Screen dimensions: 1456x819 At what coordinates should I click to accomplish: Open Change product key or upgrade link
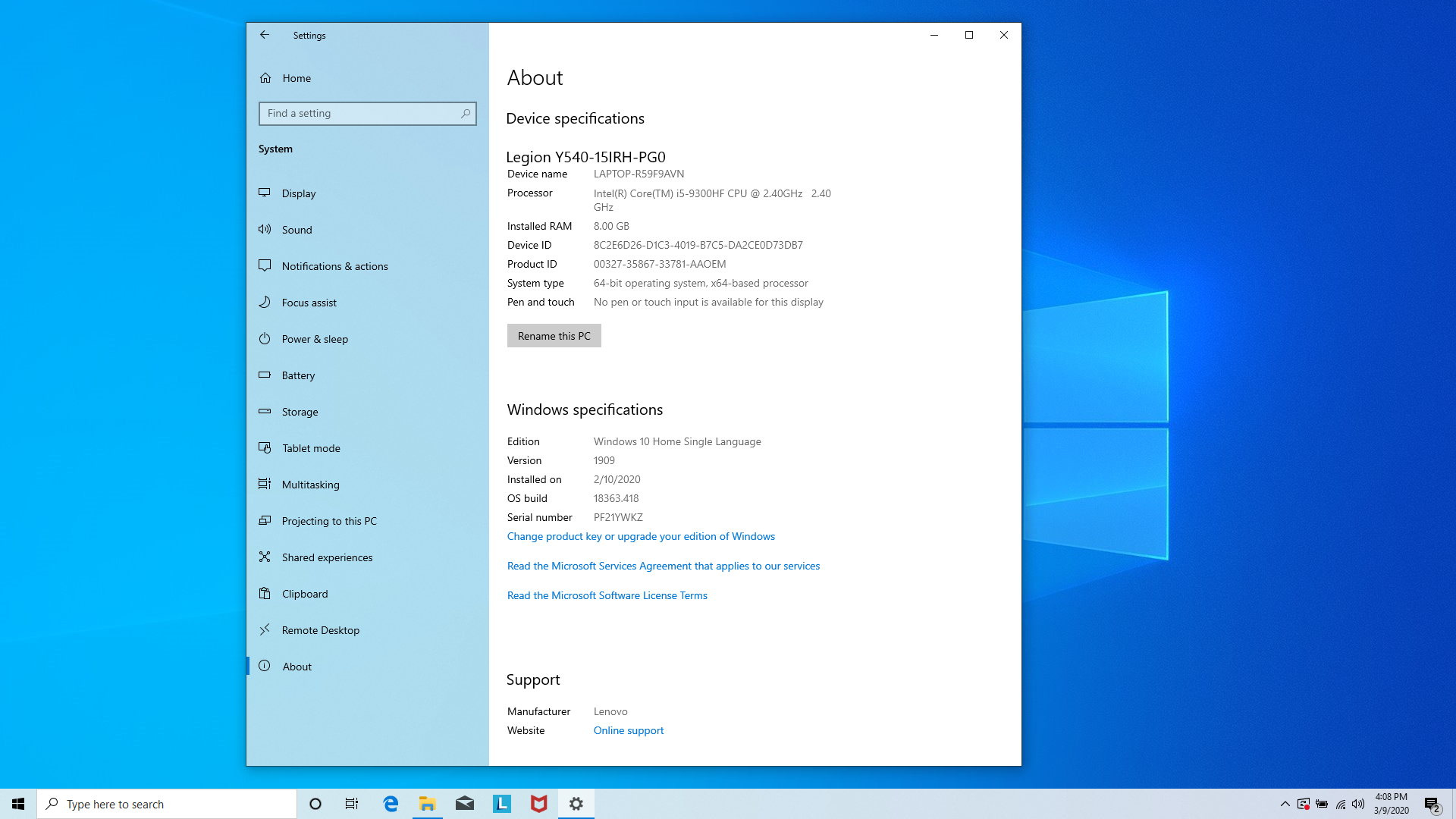[x=641, y=536]
